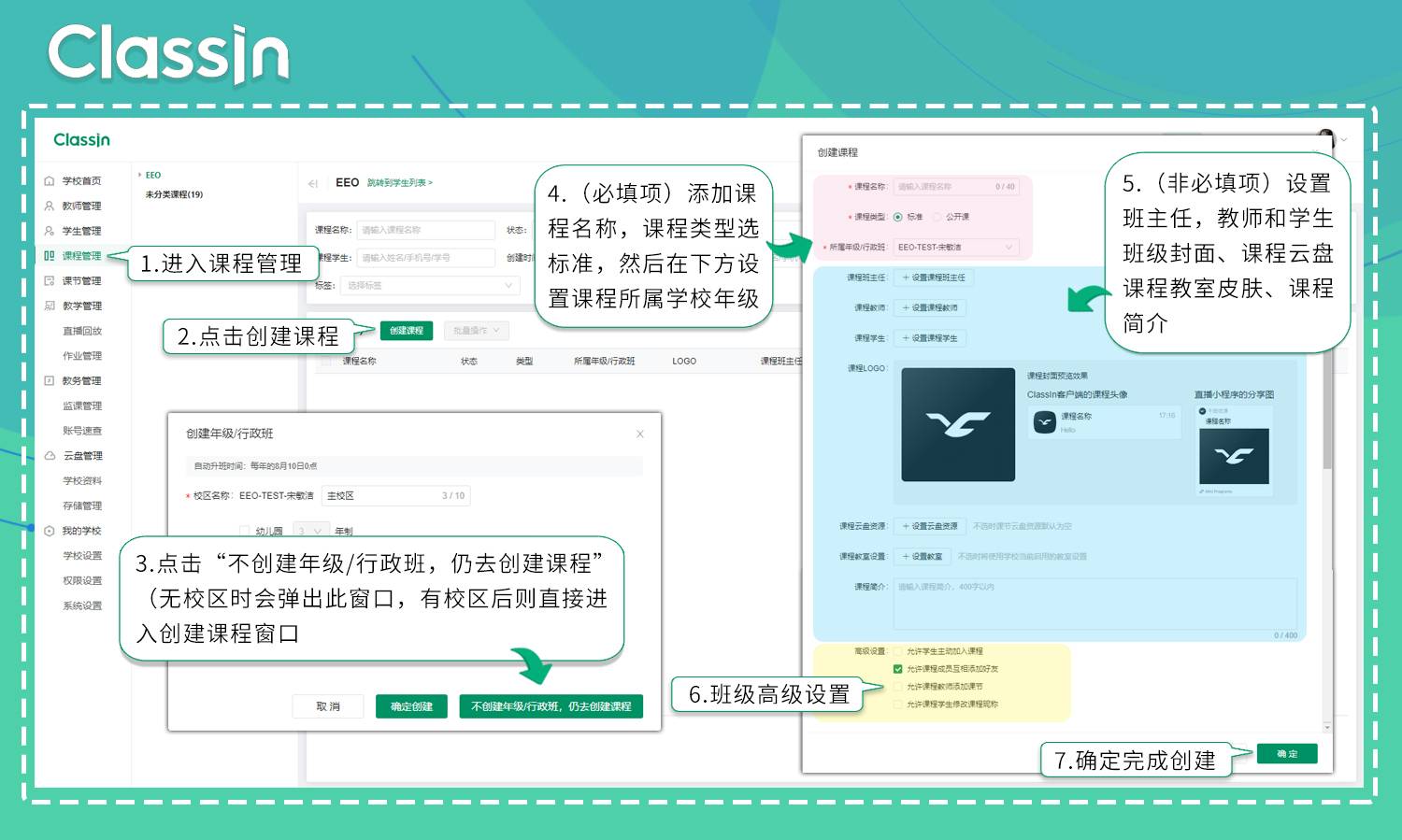Screen dimensions: 1402x840
Task: Toggle 允许课程学生修改课程昵称 checkbox
Action: pos(898,704)
